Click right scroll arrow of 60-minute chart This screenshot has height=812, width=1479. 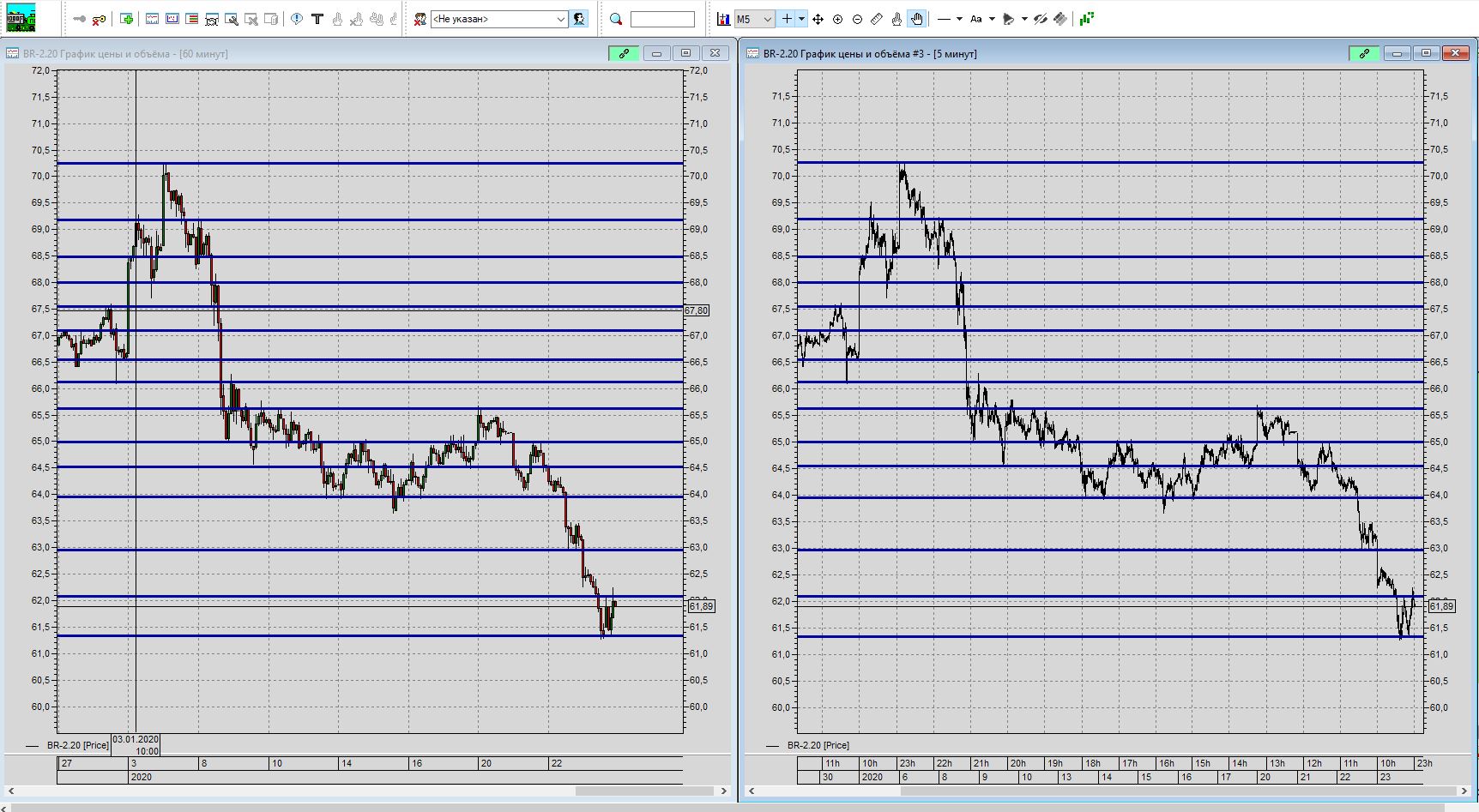(x=724, y=791)
